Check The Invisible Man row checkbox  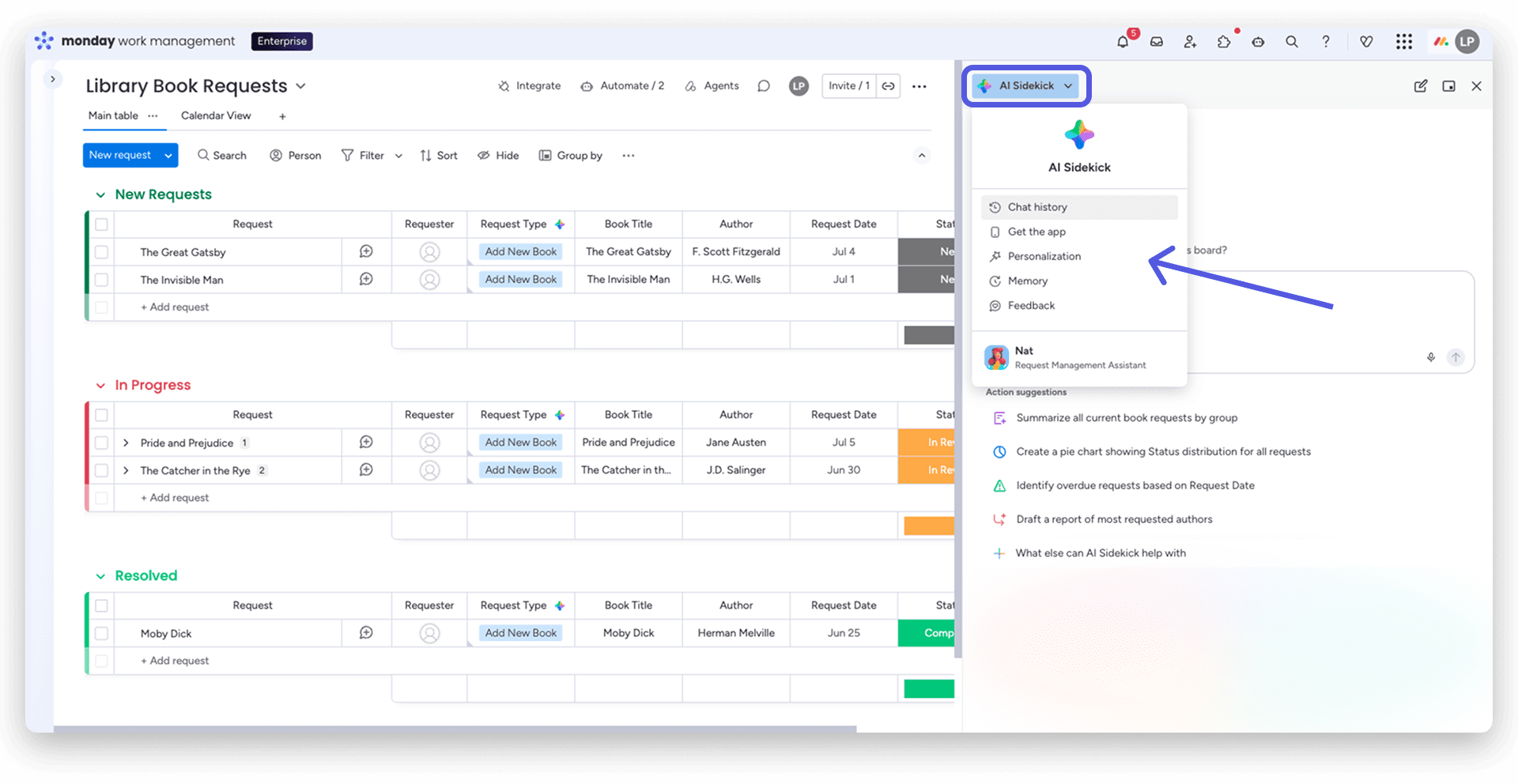pyautogui.click(x=101, y=280)
